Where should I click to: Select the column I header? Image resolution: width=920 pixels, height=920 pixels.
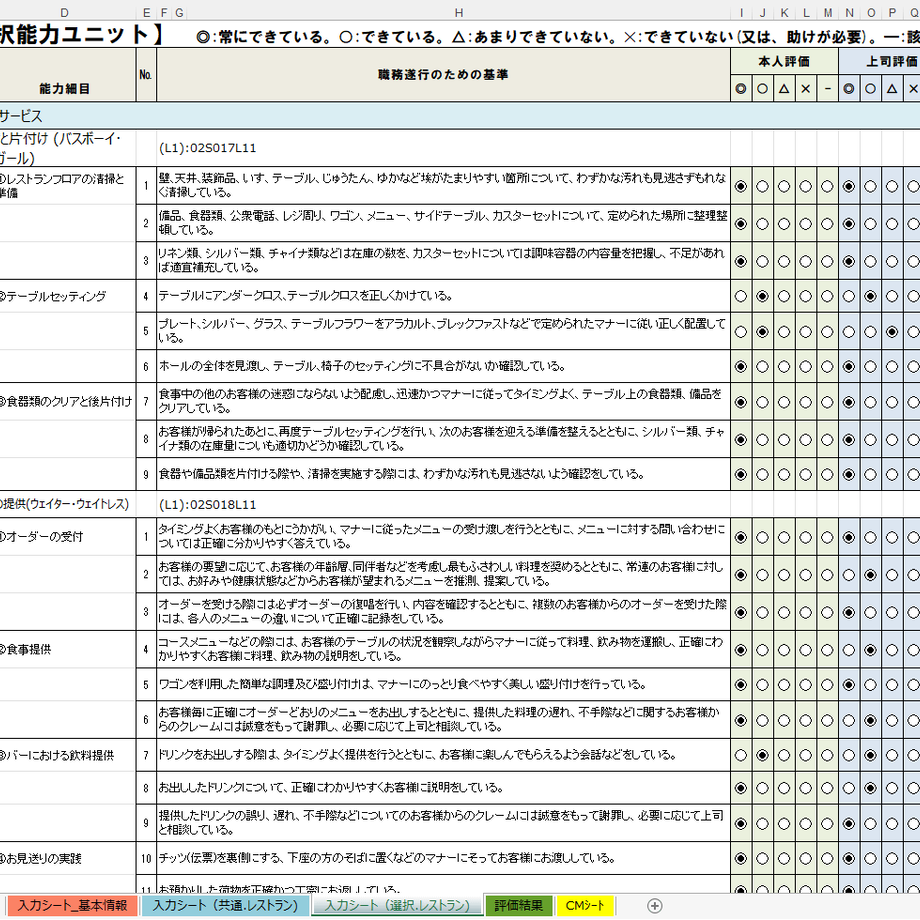click(x=741, y=13)
